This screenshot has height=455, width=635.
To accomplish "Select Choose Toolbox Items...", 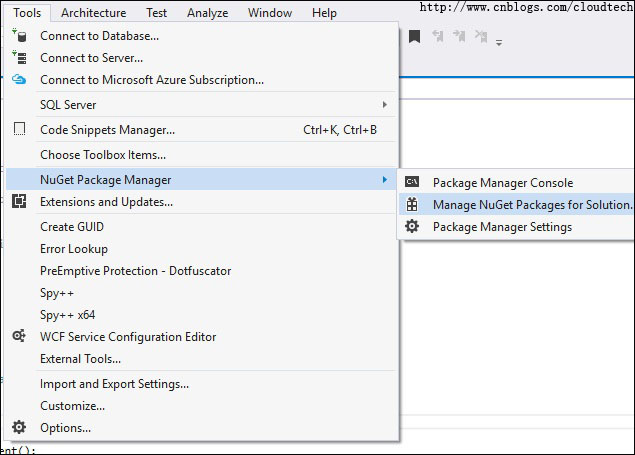I will [x=201, y=155].
